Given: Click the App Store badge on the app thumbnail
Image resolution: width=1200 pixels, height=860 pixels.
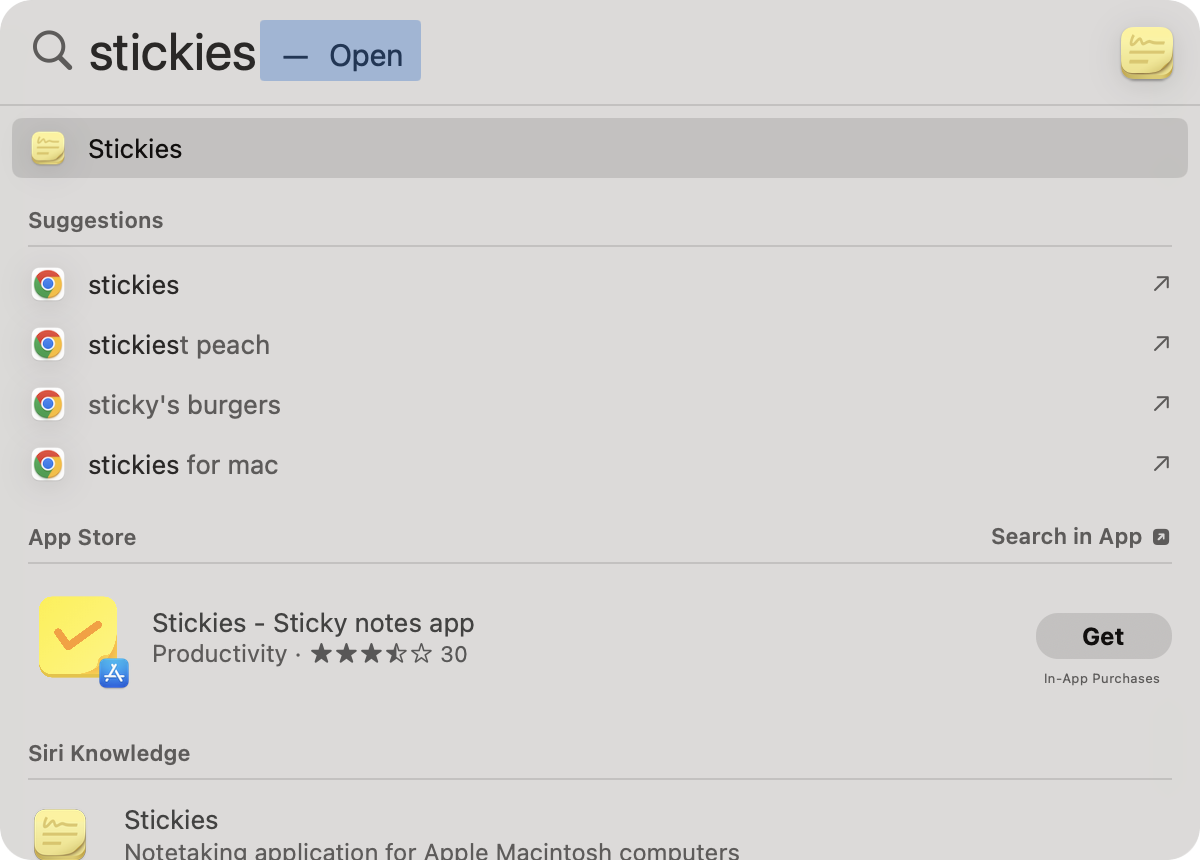Looking at the screenshot, I should click(x=113, y=674).
